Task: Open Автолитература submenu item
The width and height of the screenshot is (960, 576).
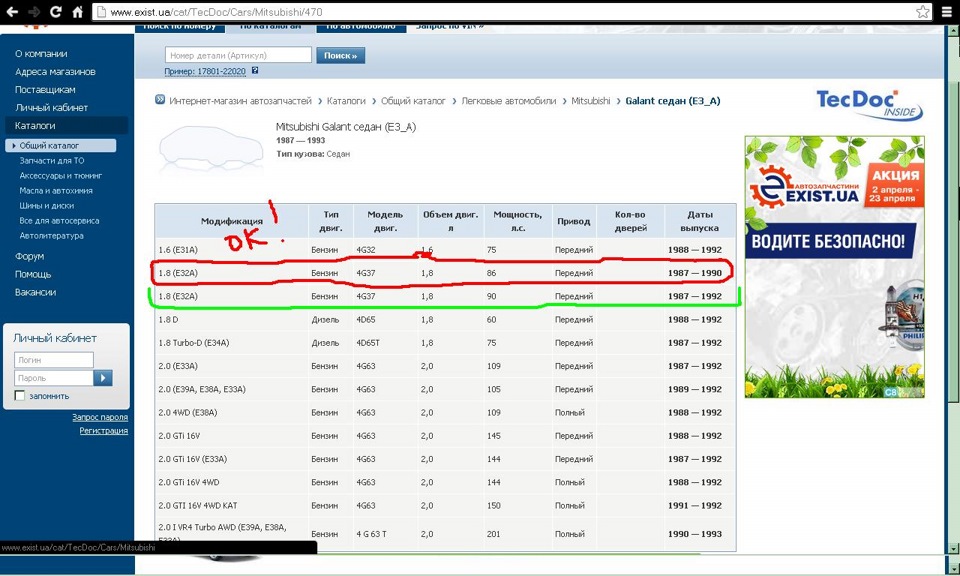Action: point(51,236)
